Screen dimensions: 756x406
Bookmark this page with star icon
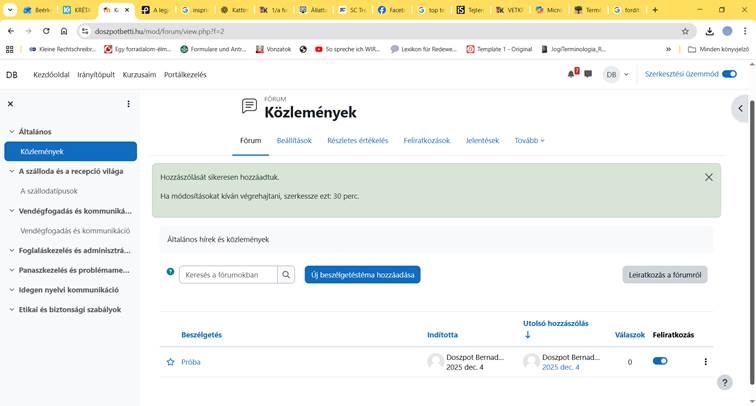pyautogui.click(x=685, y=31)
